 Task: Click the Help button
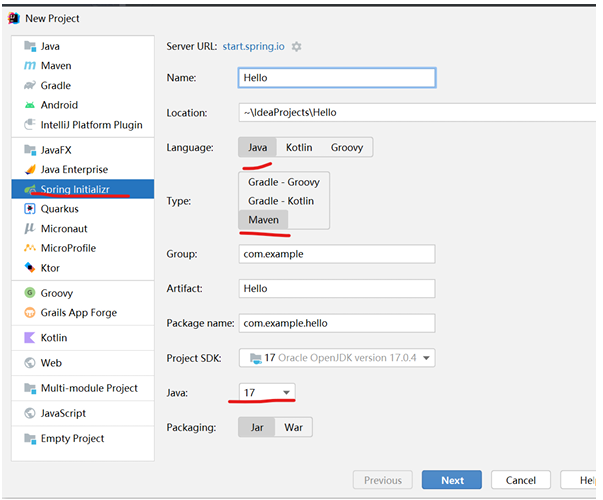click(x=578, y=480)
